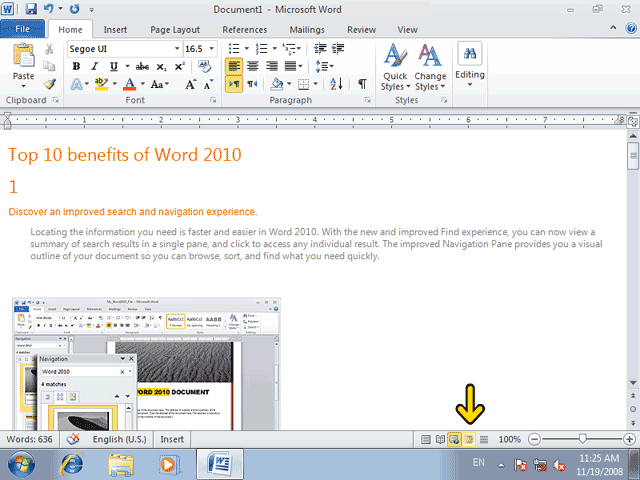The image size is (640, 480).
Task: Switch to the Insert tab
Action: 115,29
